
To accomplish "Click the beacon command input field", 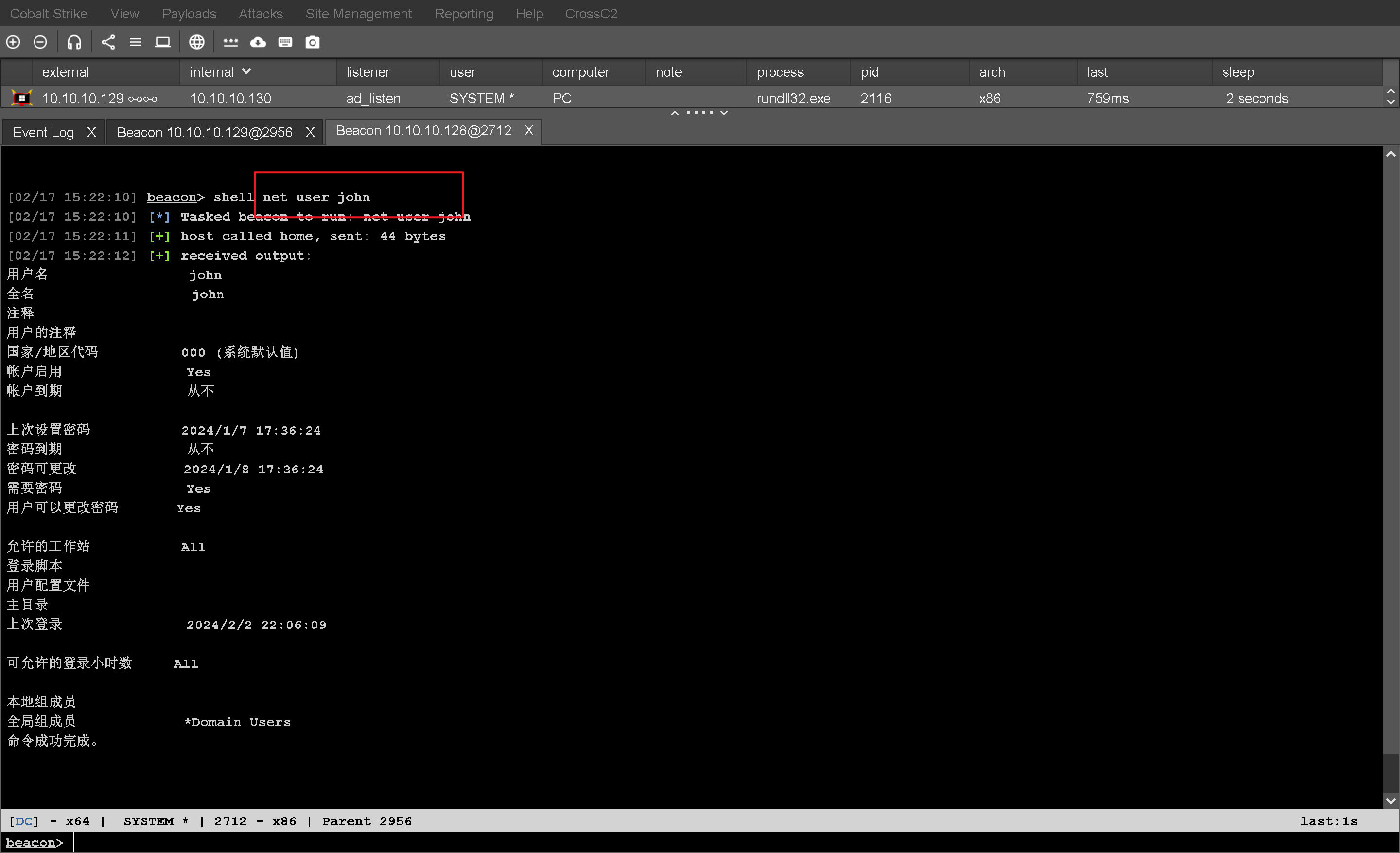I will click(x=682, y=843).
